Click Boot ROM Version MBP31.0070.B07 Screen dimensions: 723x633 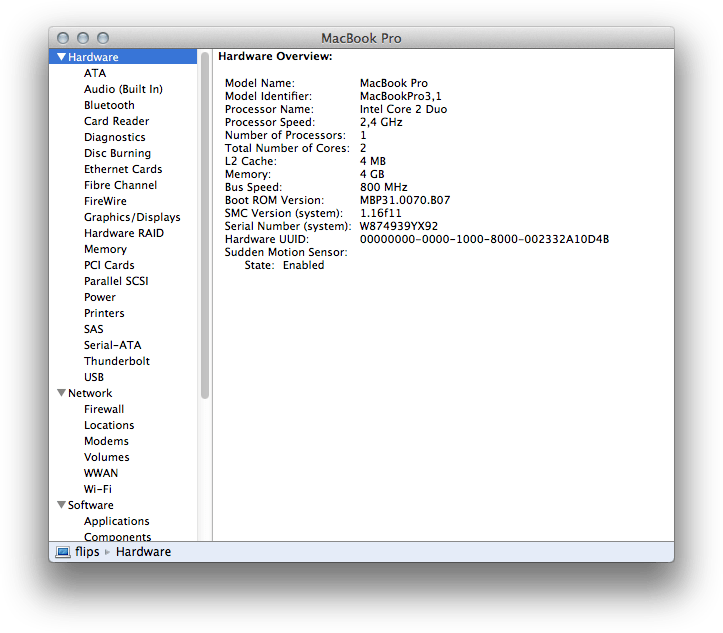(405, 200)
